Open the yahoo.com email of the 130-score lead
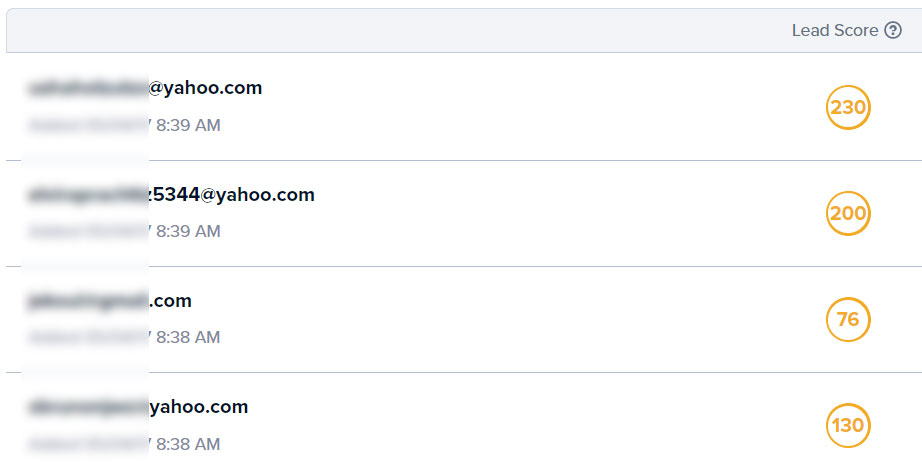The width and height of the screenshot is (922, 469). (138, 407)
